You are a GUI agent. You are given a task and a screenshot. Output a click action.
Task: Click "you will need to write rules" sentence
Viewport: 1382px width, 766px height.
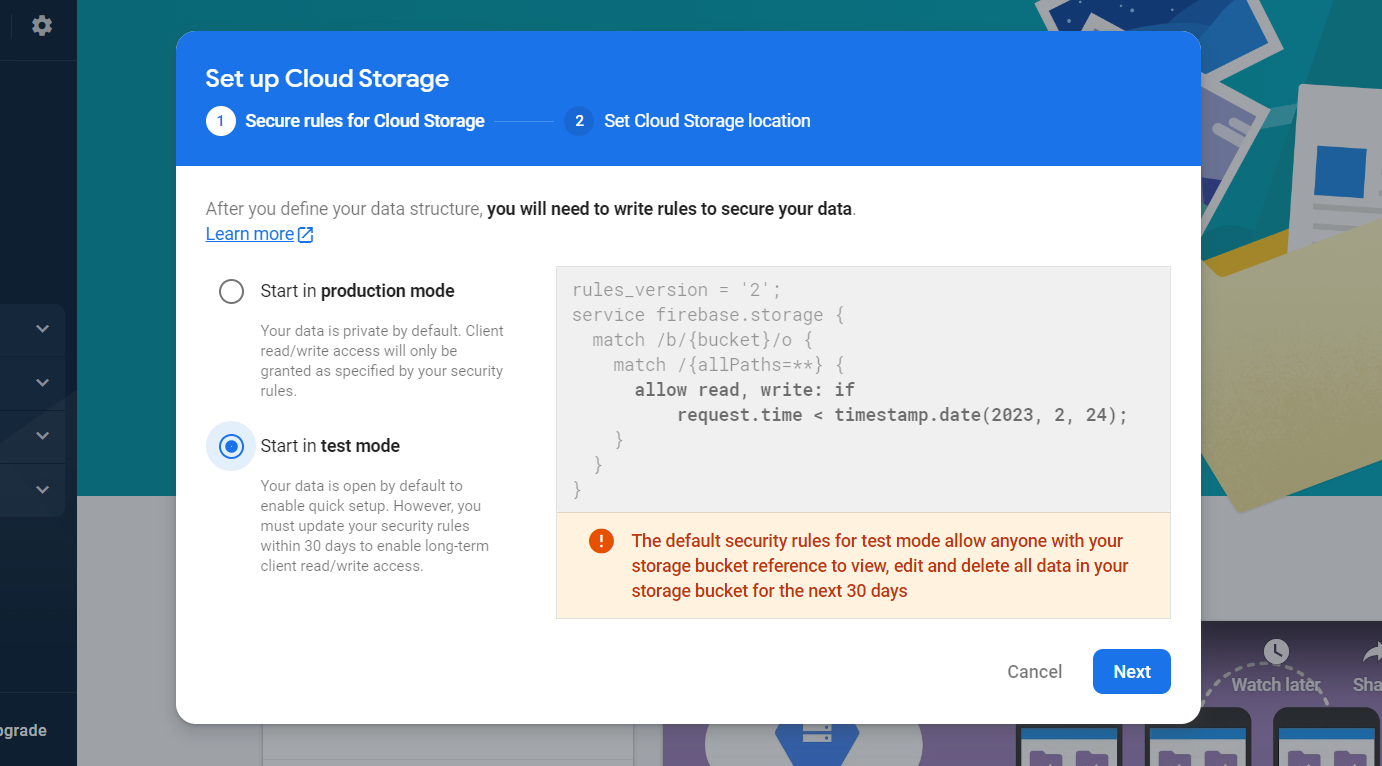coord(669,209)
